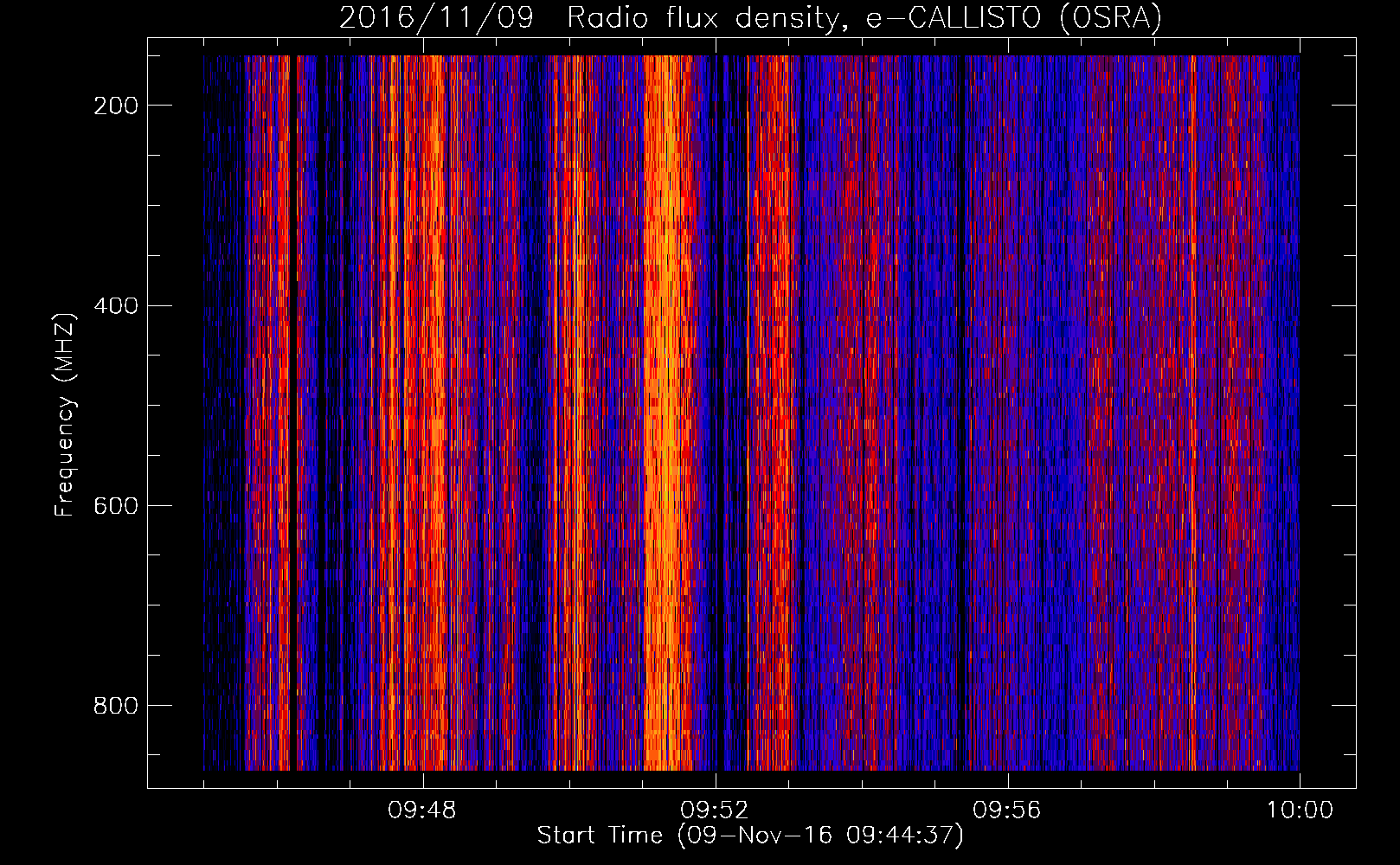
Task: Click the '400' frequency tick label
Action: (x=115, y=306)
